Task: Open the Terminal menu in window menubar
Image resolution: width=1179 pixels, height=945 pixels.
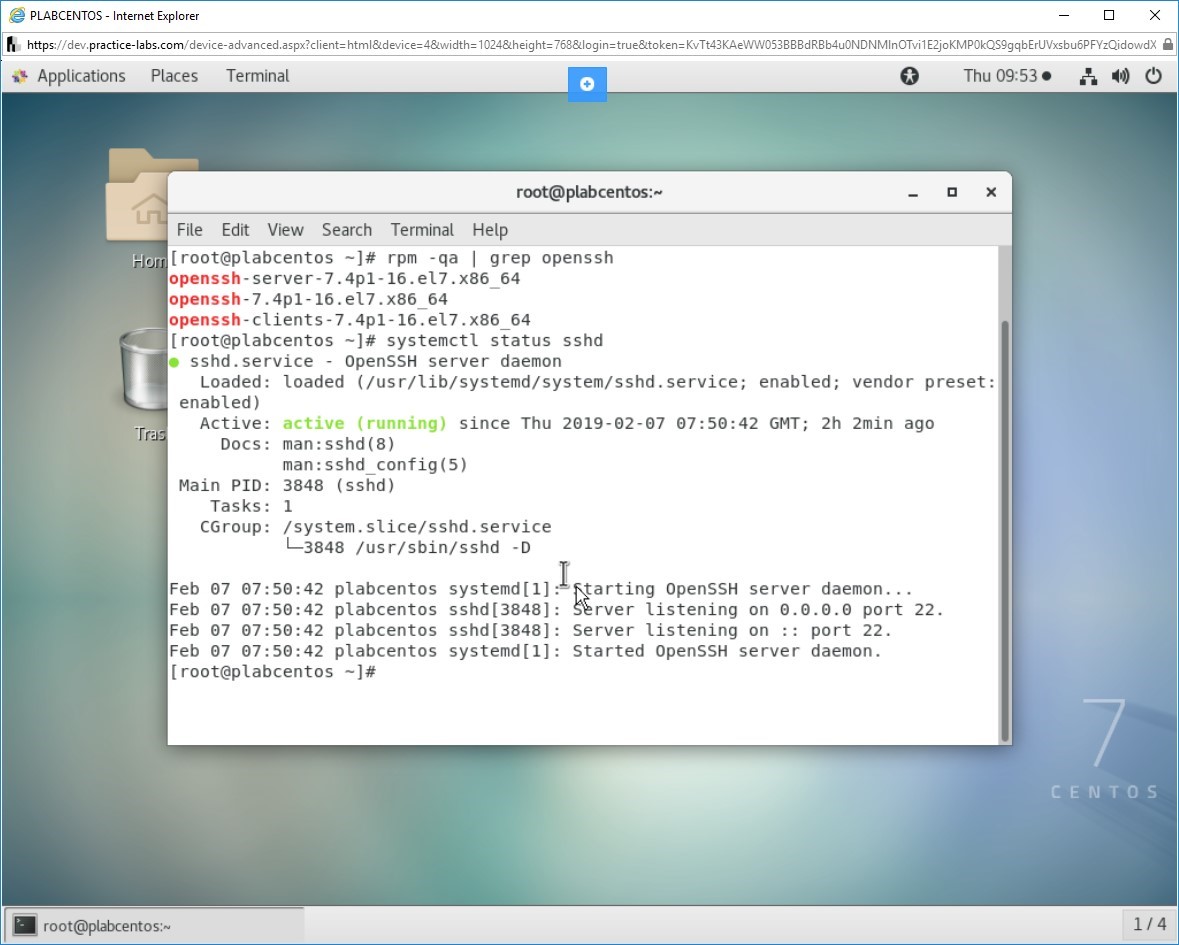Action: coord(422,230)
